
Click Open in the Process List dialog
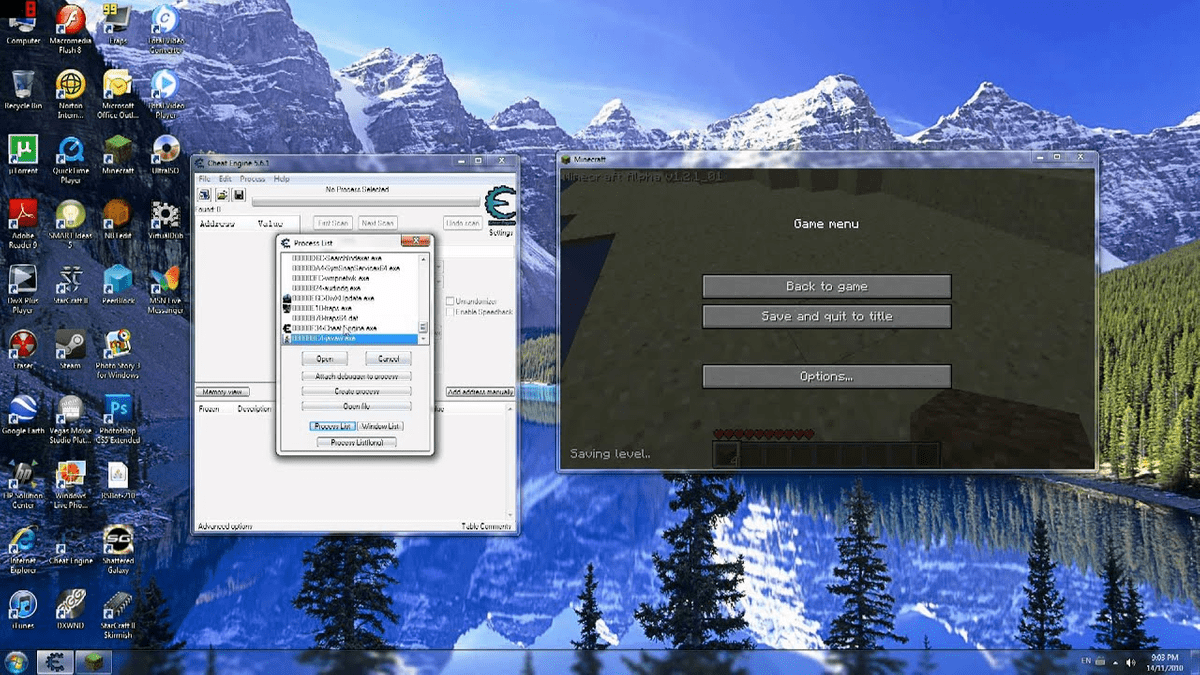[x=325, y=358]
